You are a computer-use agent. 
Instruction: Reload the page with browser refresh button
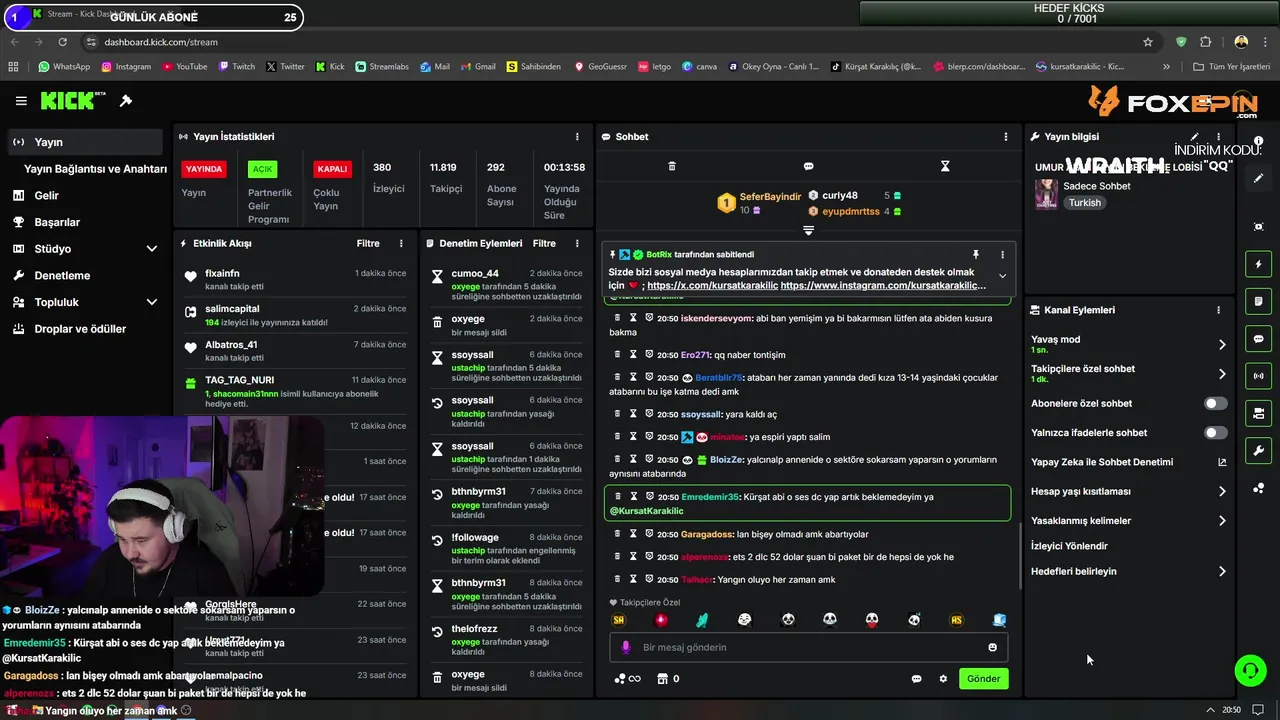coord(62,42)
